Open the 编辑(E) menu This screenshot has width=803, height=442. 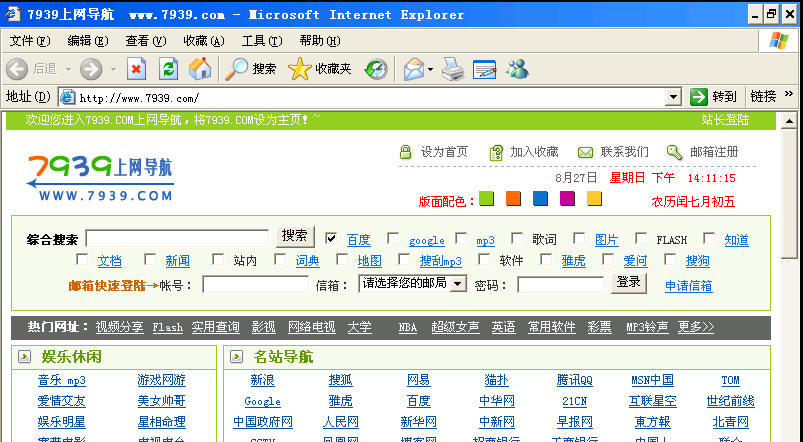pyautogui.click(x=88, y=41)
